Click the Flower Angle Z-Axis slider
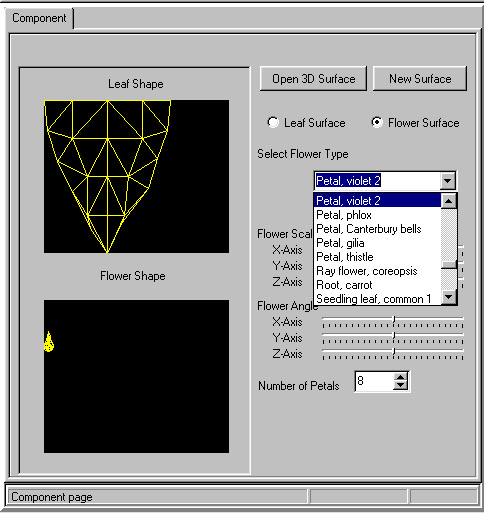The height and width of the screenshot is (514, 484). click(393, 353)
